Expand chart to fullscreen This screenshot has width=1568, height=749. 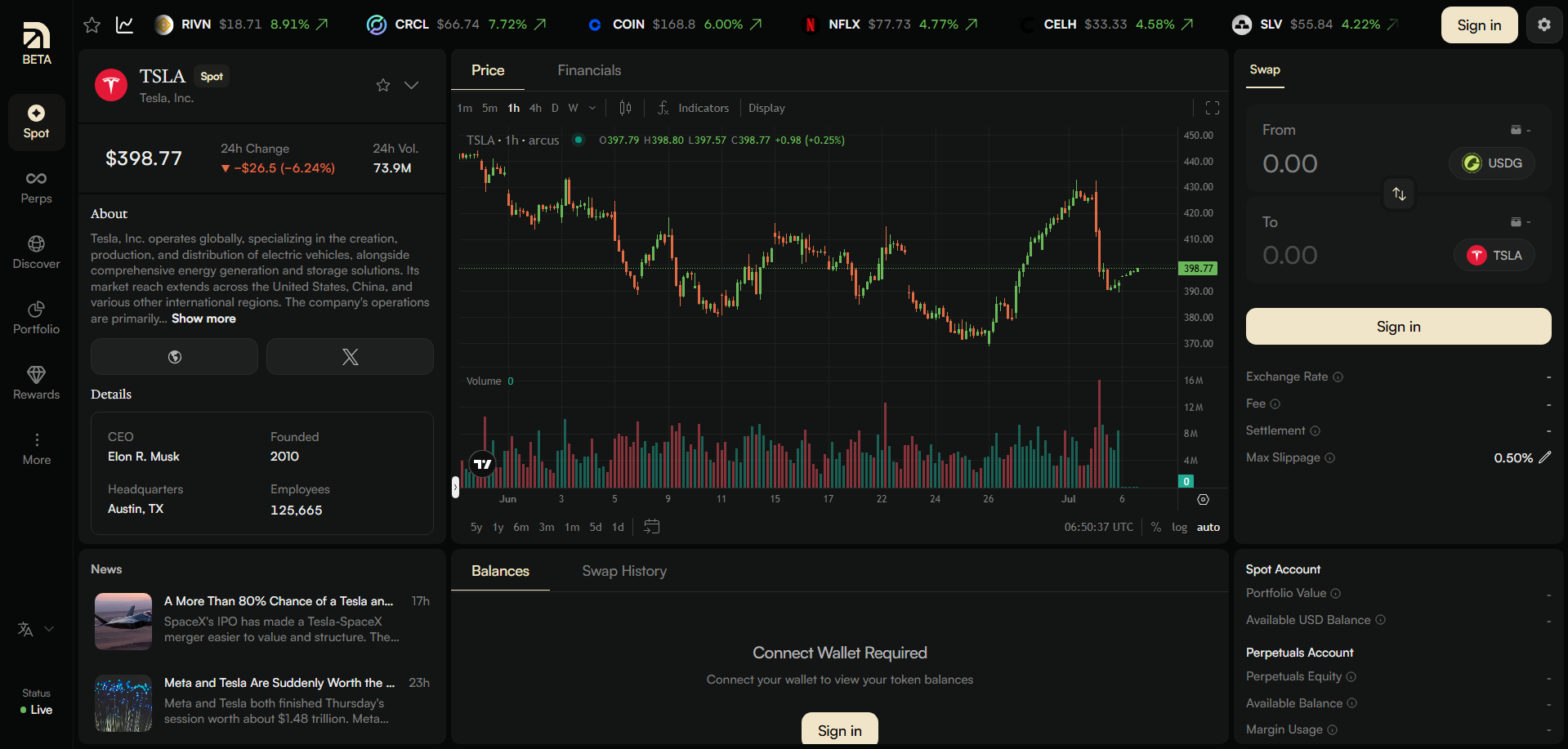1213,108
